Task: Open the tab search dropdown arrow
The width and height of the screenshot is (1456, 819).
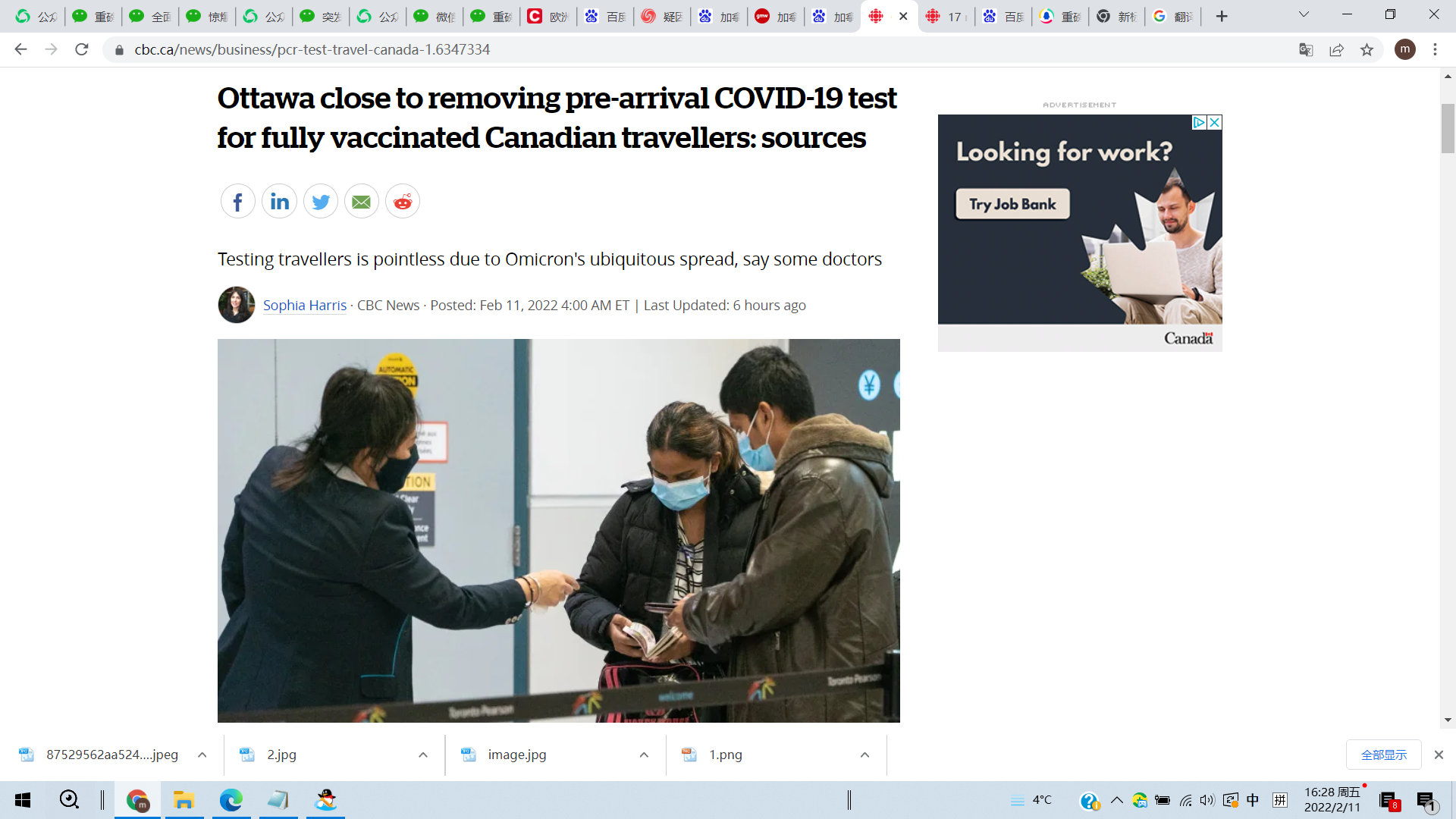Action: coord(1304,15)
